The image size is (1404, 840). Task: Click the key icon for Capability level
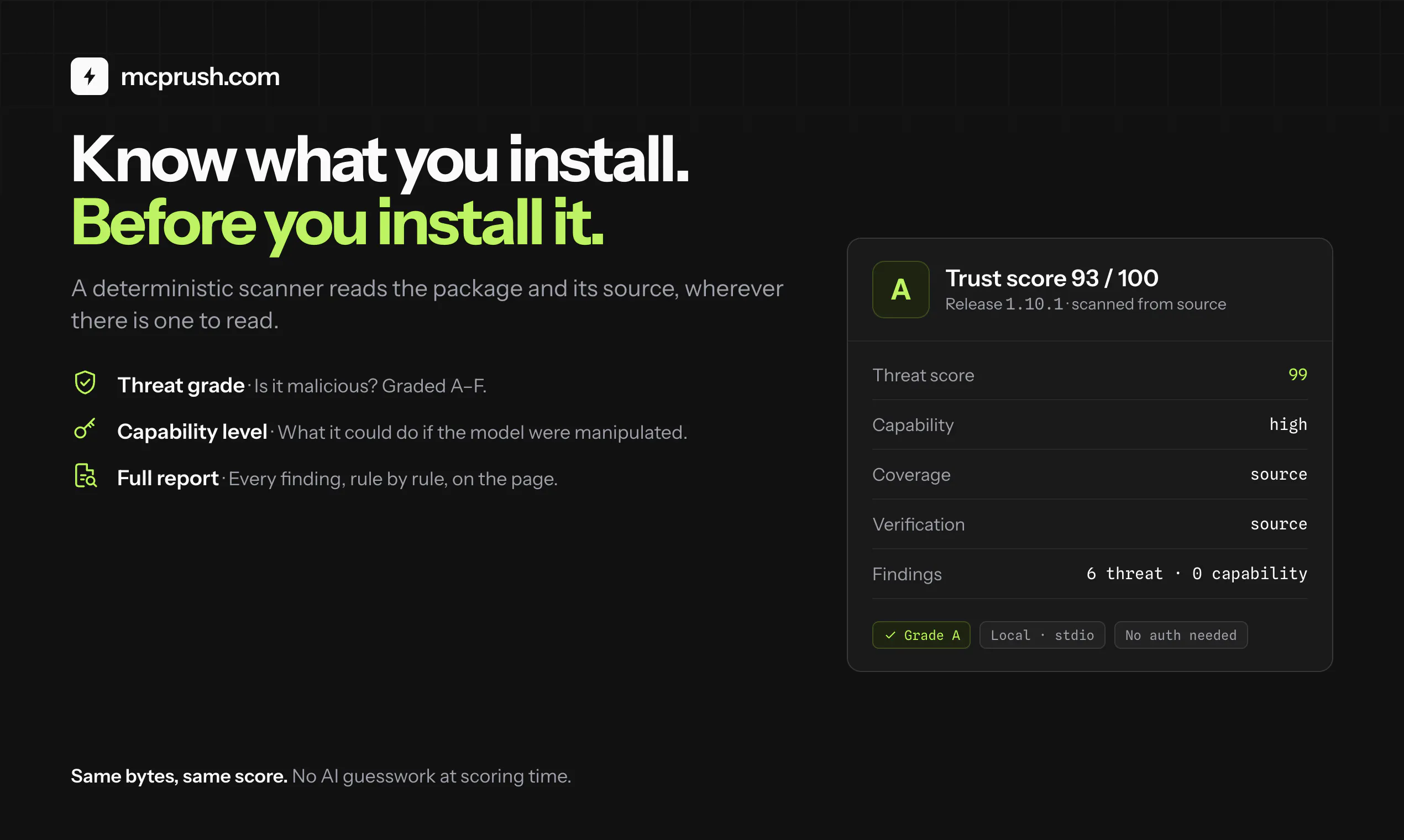(85, 429)
